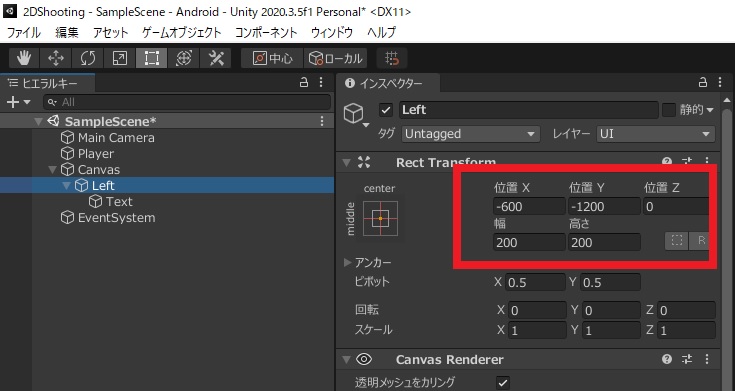Click the 回転 Z field
735x391 pixels.
(686, 310)
